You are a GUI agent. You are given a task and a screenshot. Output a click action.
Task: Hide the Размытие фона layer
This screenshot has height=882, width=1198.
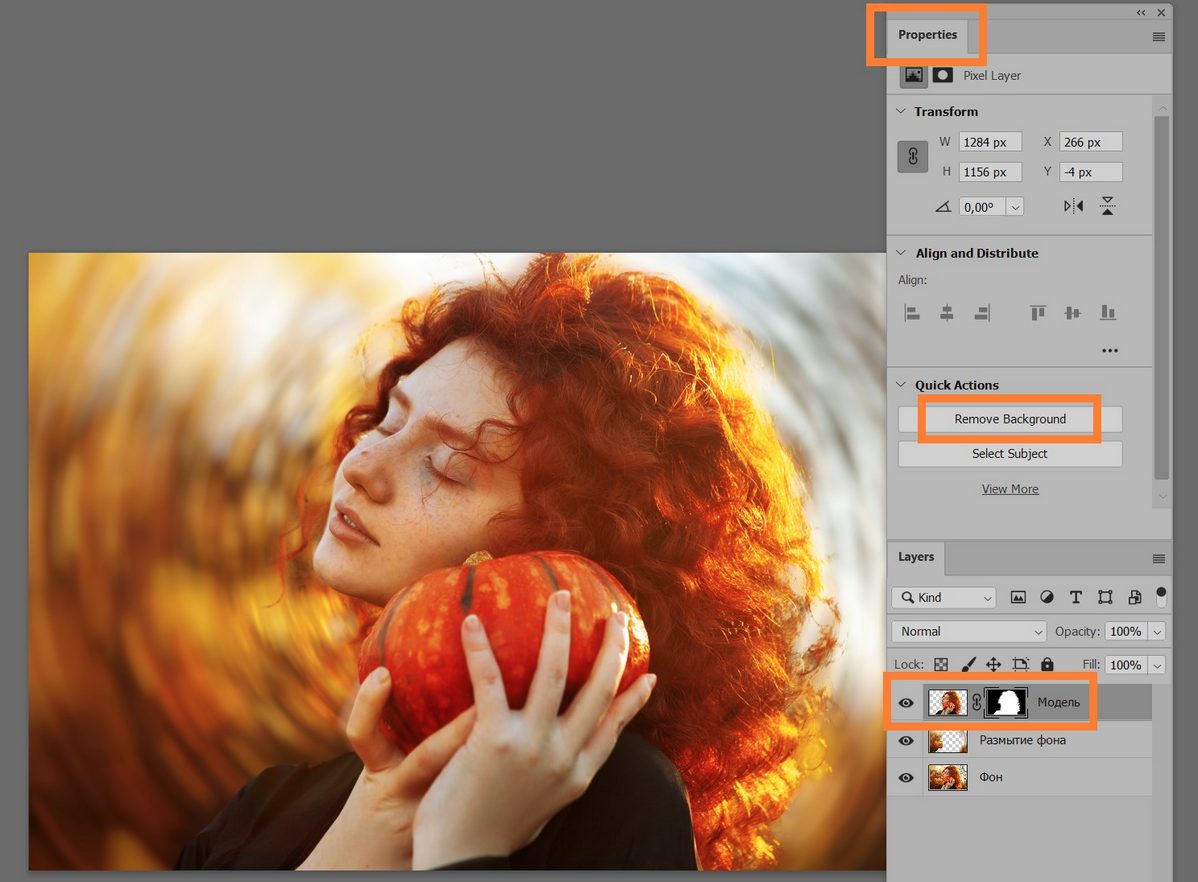(x=906, y=741)
